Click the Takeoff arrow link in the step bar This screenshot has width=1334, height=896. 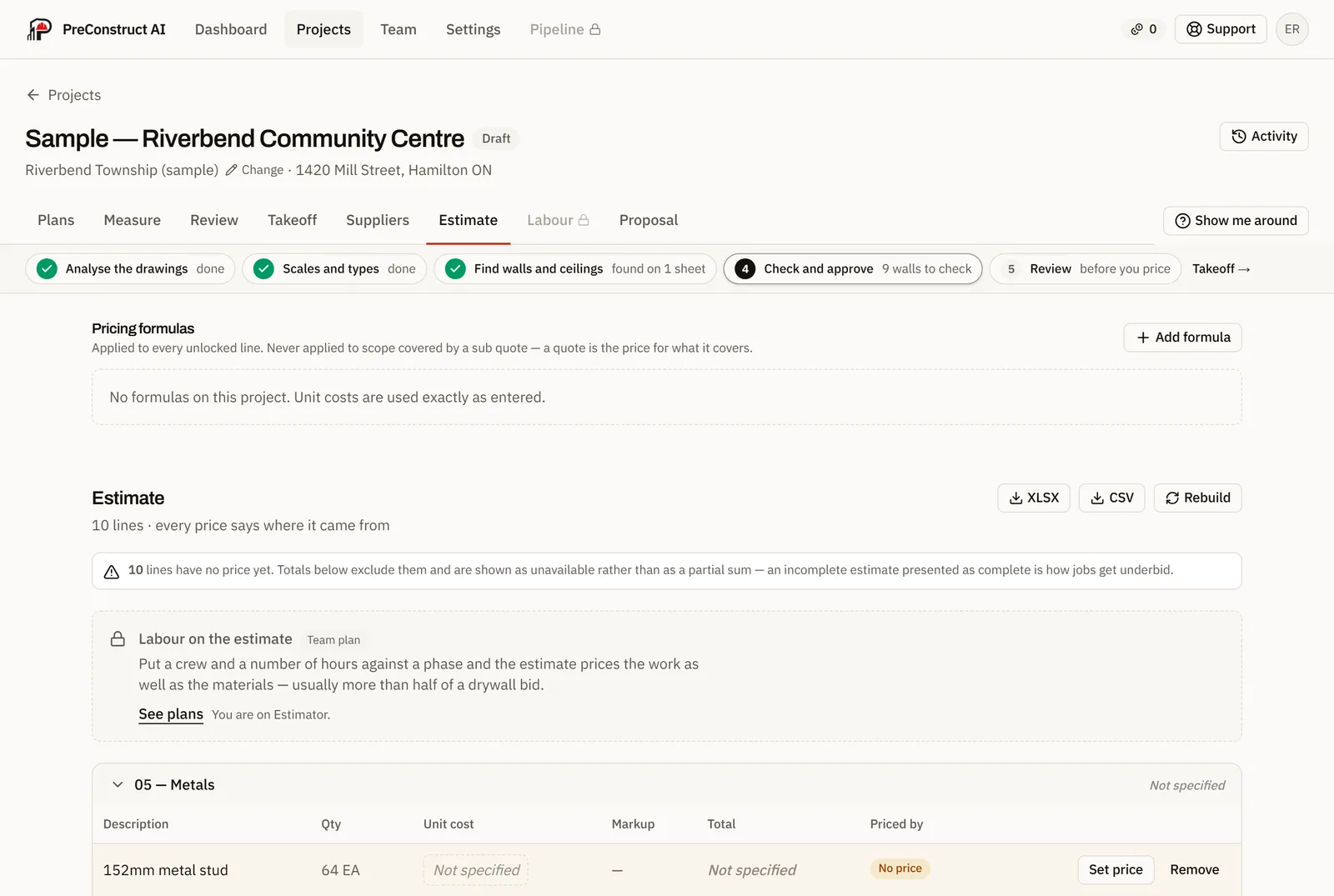pyautogui.click(x=1221, y=269)
